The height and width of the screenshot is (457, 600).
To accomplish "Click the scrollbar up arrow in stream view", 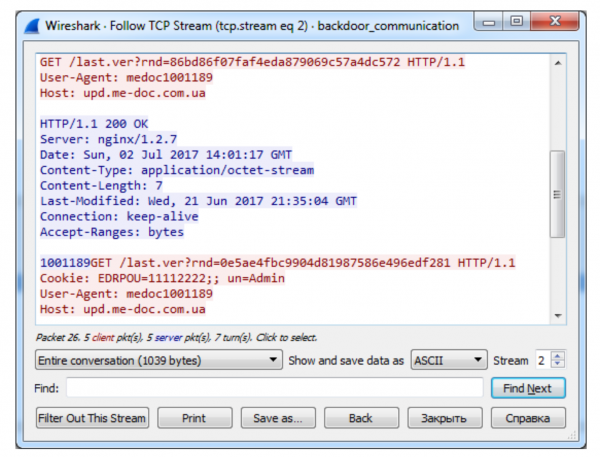I will coord(557,62).
